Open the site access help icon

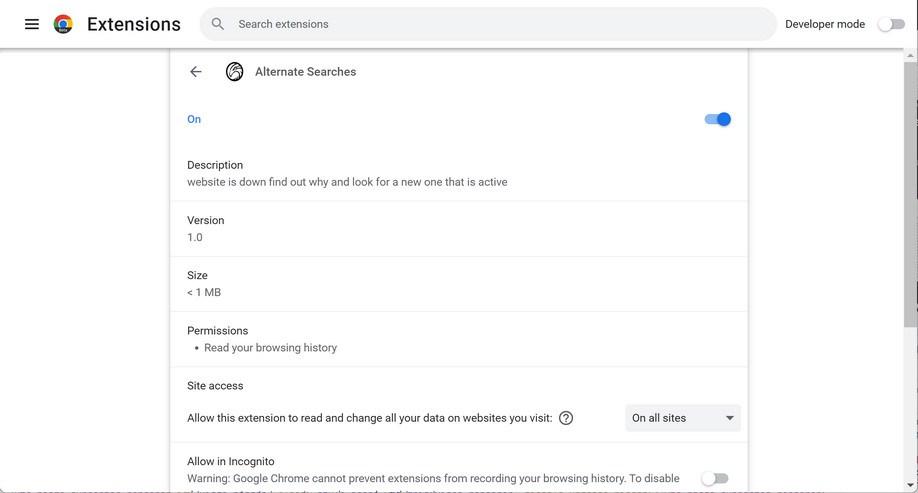[x=566, y=418]
